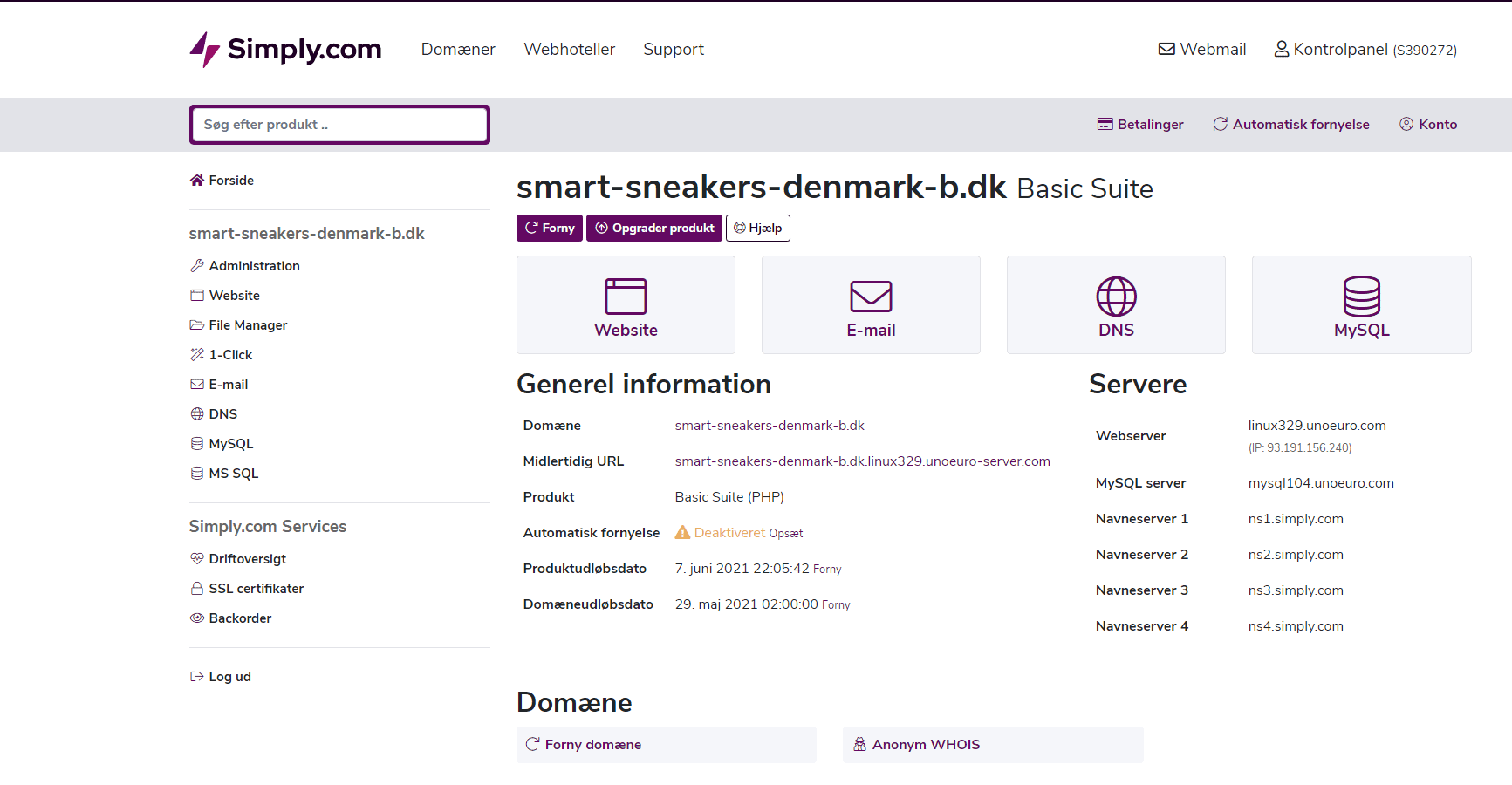This screenshot has height=785, width=1512.
Task: Open the Domæner menu
Action: coord(458,50)
